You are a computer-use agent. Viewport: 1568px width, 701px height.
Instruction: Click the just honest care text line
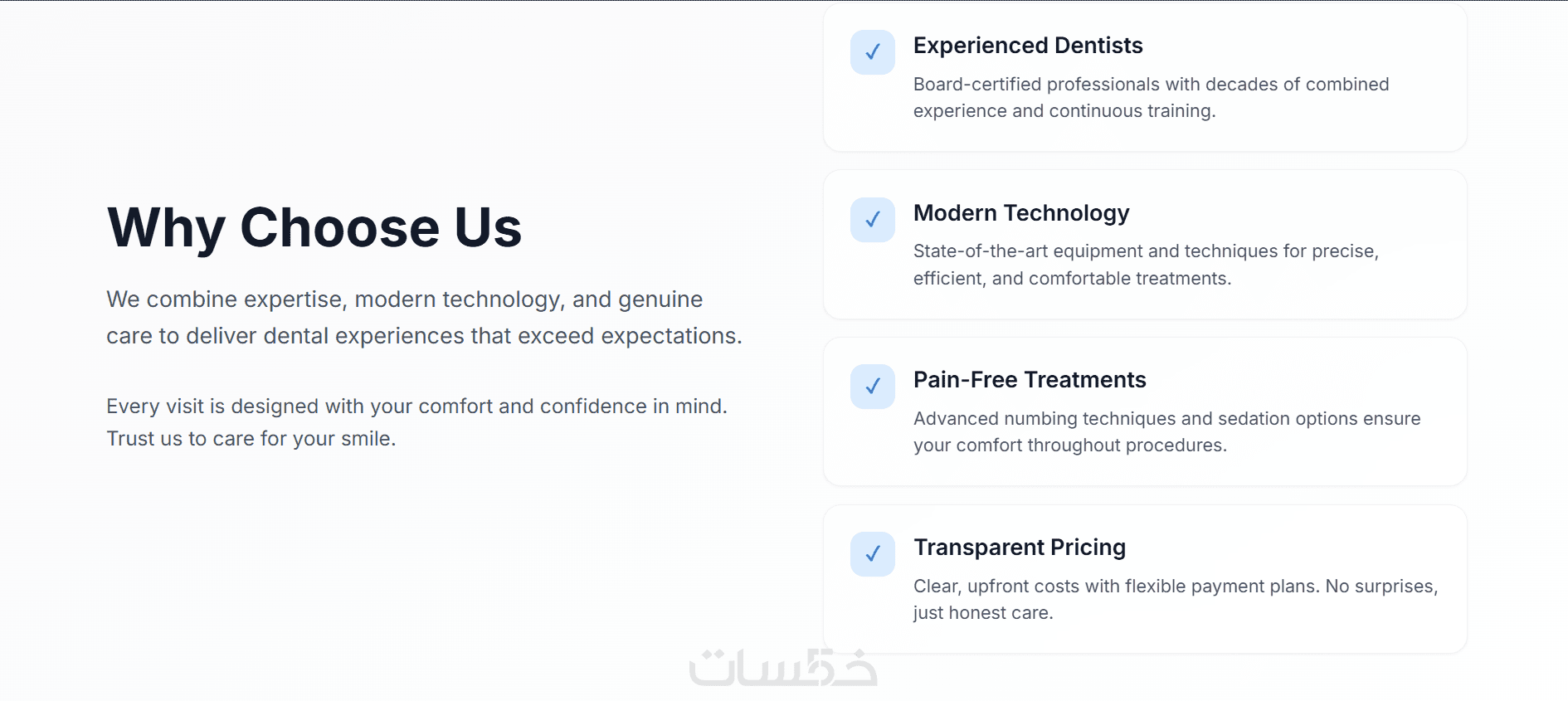pos(983,613)
